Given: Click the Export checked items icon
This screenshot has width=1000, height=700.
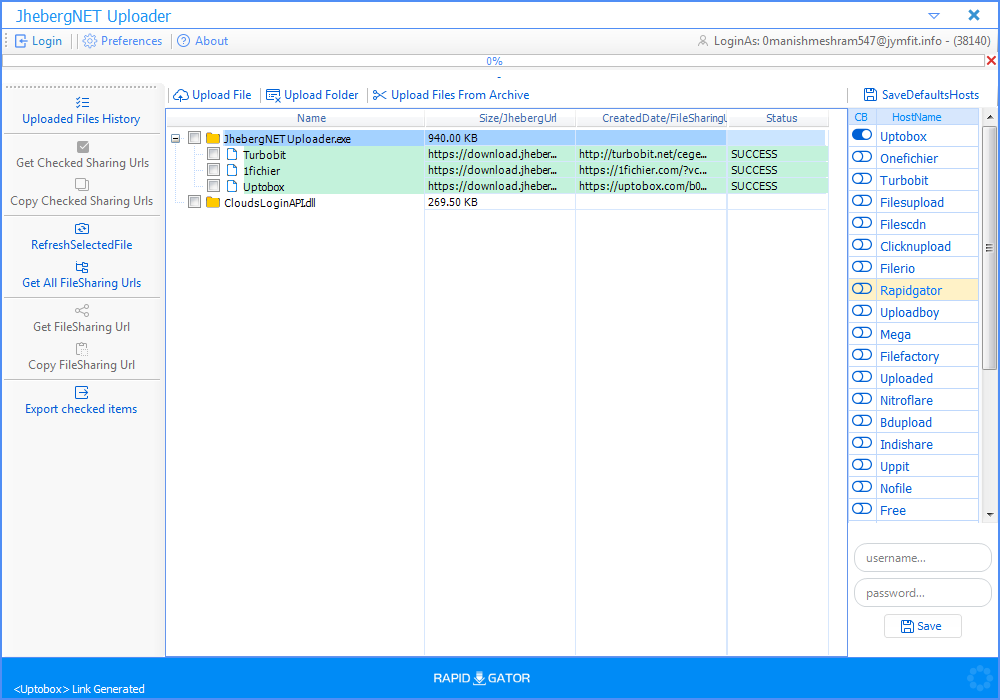Looking at the screenshot, I should (x=82, y=392).
